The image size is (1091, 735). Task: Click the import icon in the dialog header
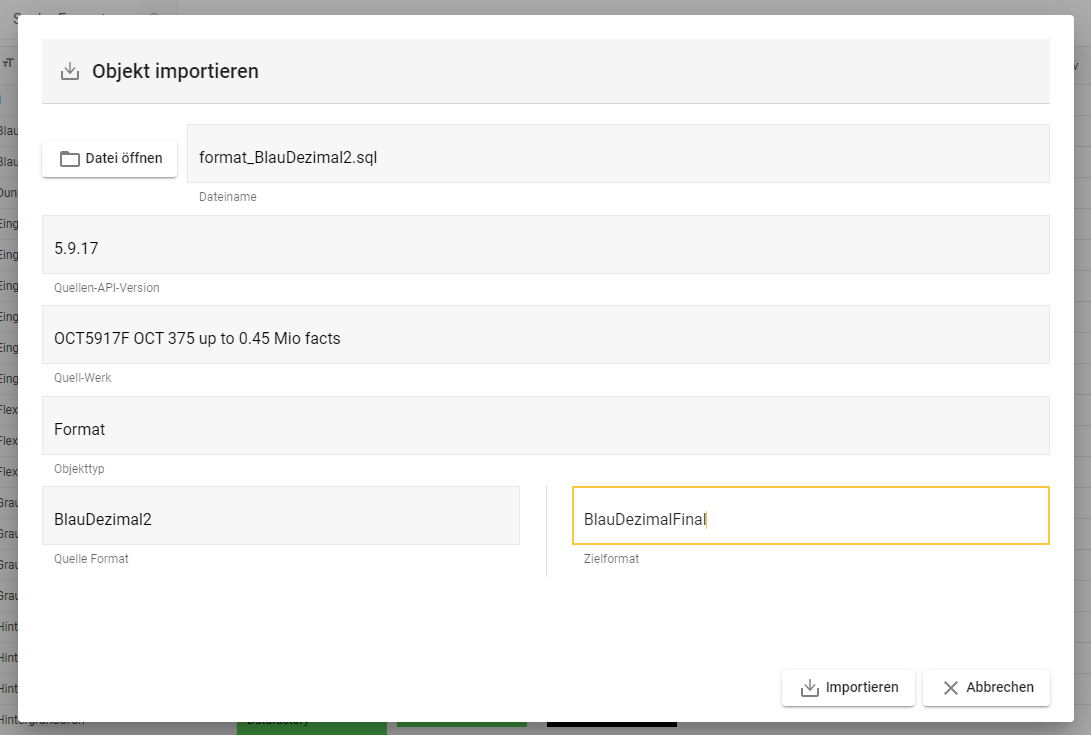coord(70,71)
